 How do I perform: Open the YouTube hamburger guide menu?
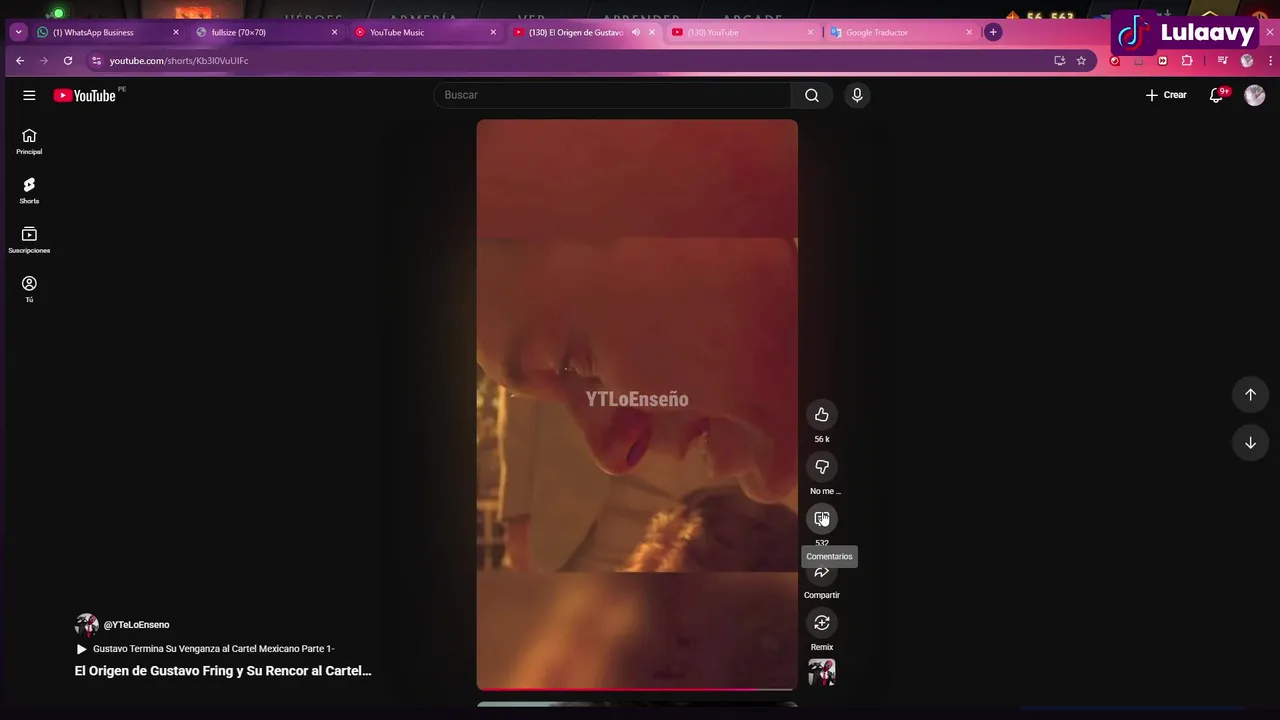[29, 95]
